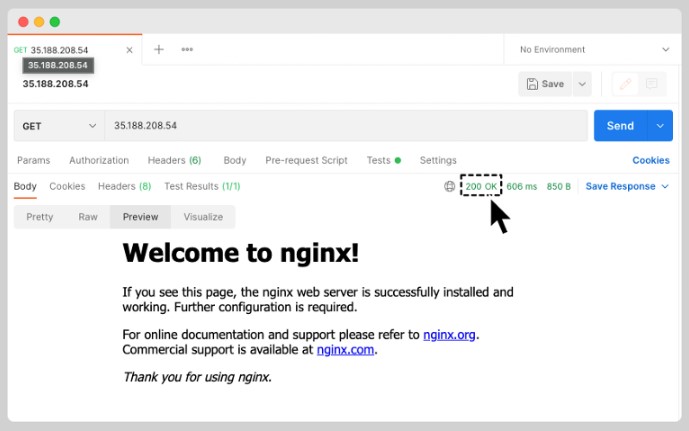The width and height of the screenshot is (689, 431).
Task: Click the floppy disk Save icon
Action: pos(532,84)
